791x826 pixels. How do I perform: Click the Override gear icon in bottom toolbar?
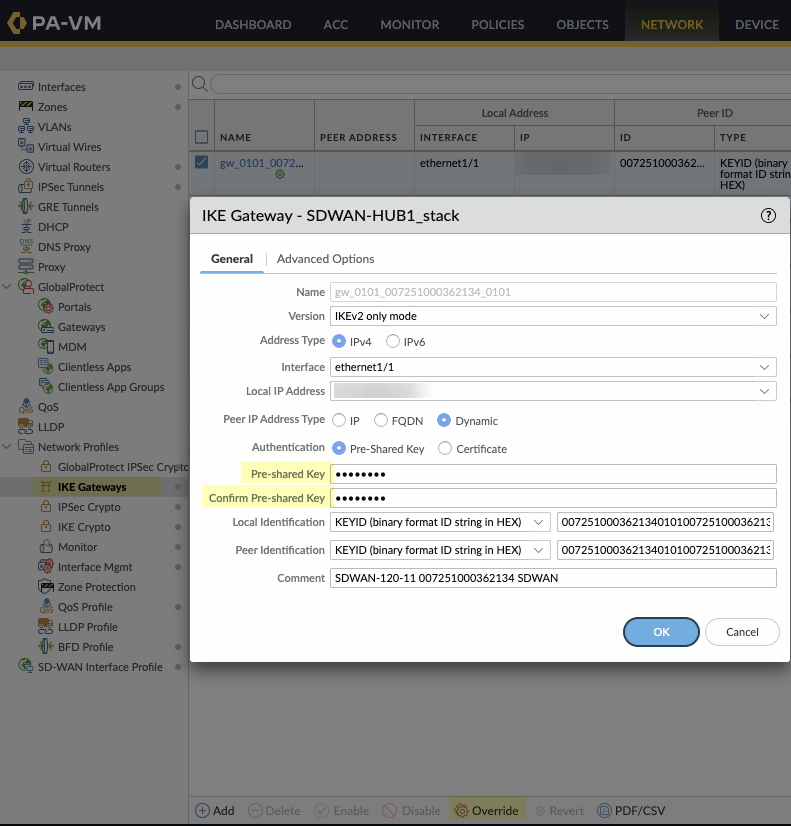point(461,810)
